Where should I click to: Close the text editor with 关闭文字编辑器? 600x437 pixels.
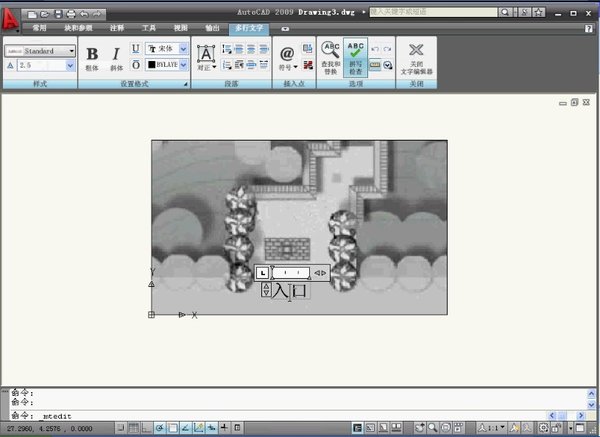pyautogui.click(x=416, y=57)
